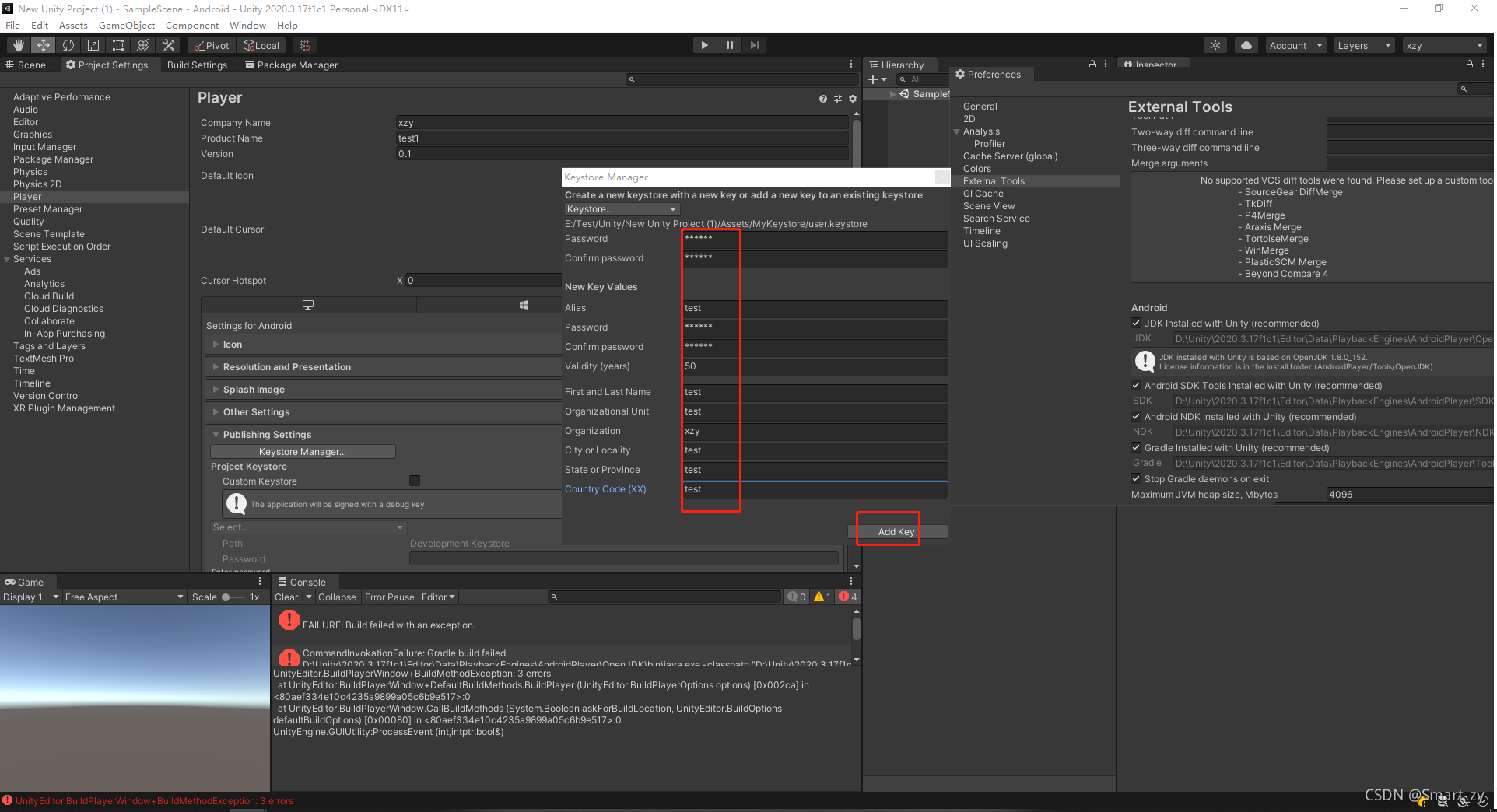Open the Free Aspect dropdown
1497x812 pixels.
pyautogui.click(x=124, y=597)
